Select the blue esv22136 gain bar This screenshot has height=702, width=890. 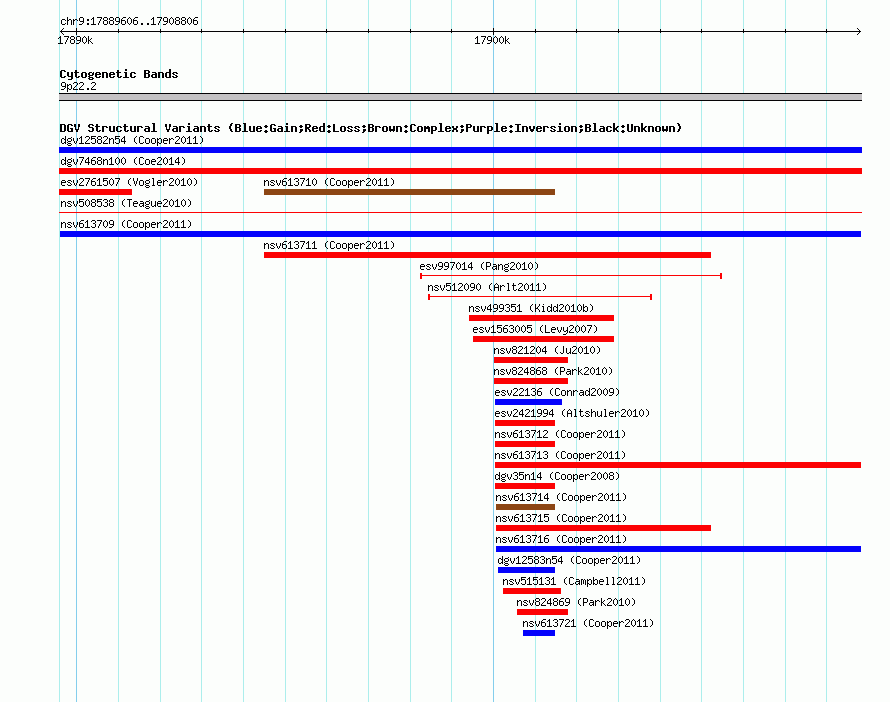tap(528, 402)
